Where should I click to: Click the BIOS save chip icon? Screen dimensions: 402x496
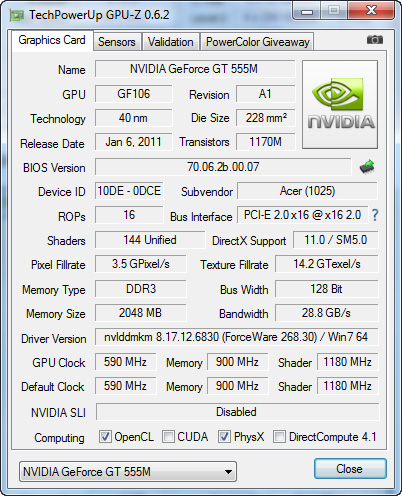(x=367, y=167)
